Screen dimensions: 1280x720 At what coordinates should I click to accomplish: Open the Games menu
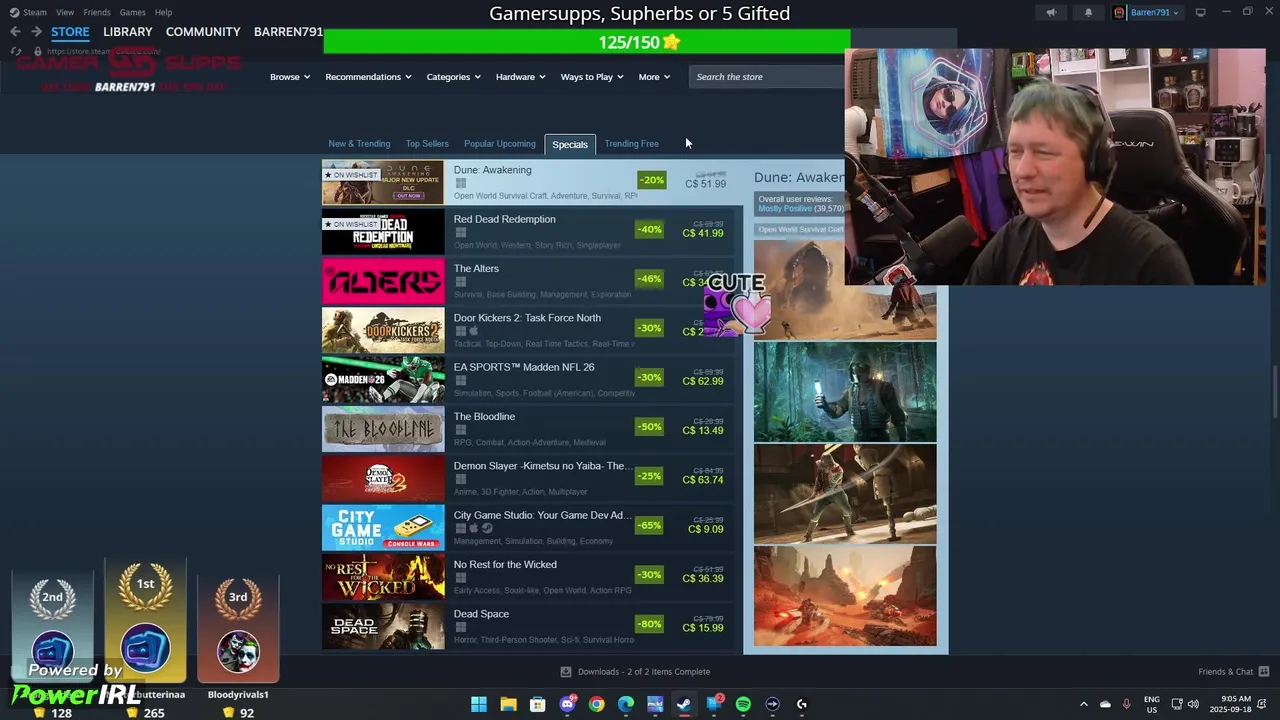tap(132, 12)
